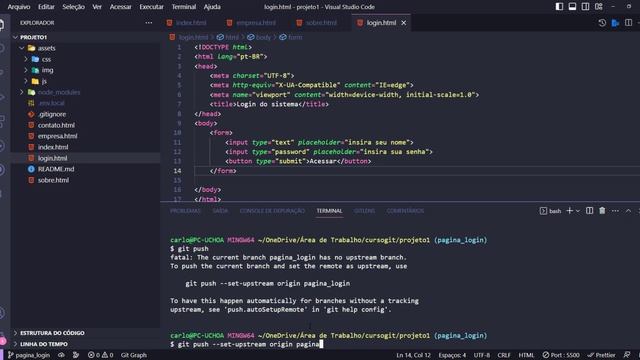Change the HTML language mode
Image resolution: width=640 pixels, height=360 pixels.
point(526,355)
